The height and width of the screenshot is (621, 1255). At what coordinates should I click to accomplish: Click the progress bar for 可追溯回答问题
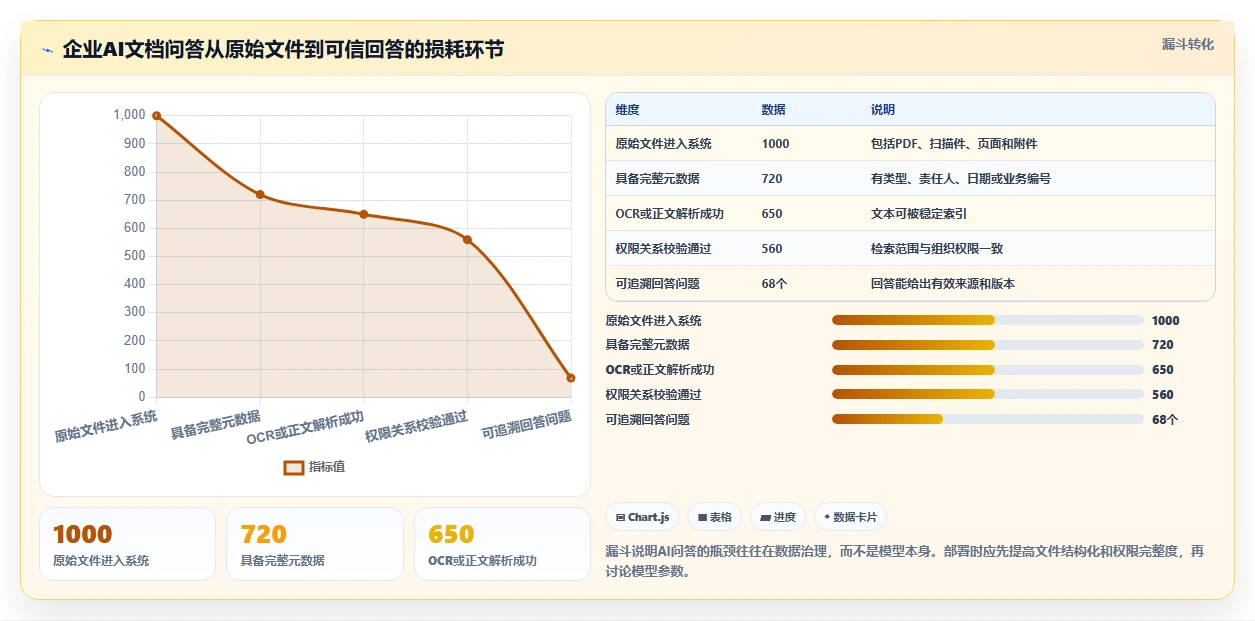pyautogui.click(x=987, y=419)
